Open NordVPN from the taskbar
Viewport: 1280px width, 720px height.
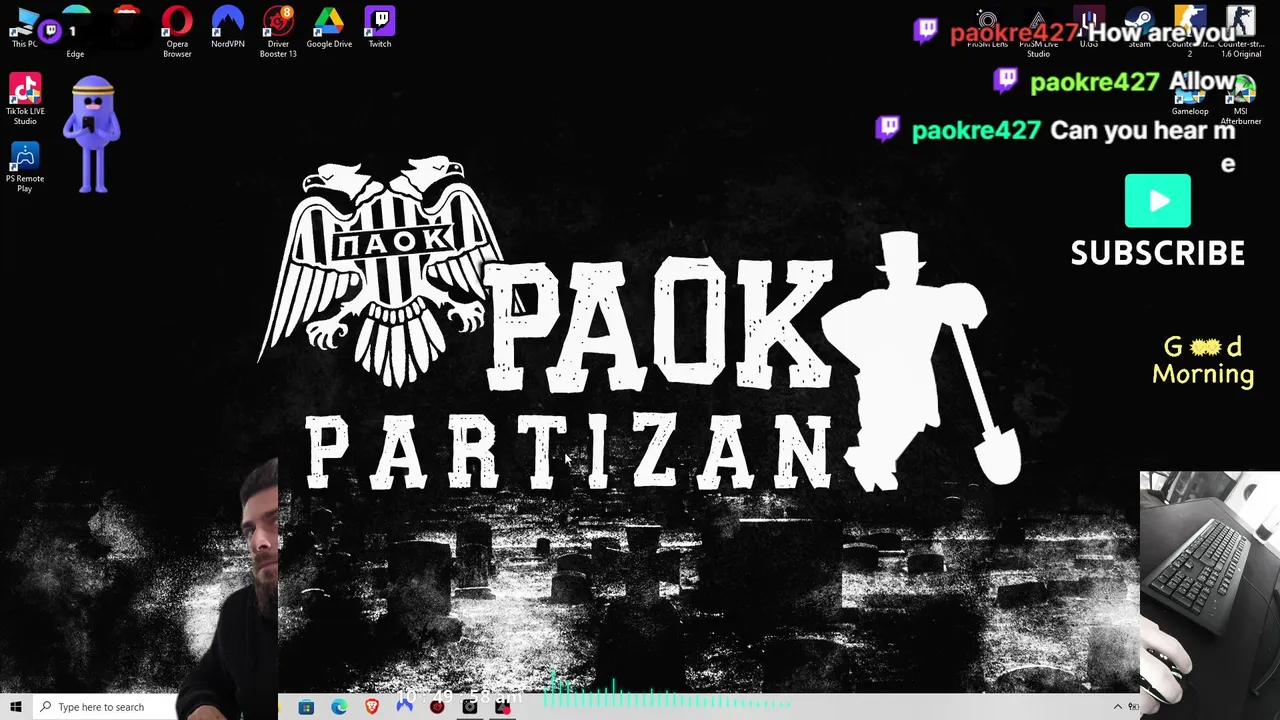coord(404,707)
